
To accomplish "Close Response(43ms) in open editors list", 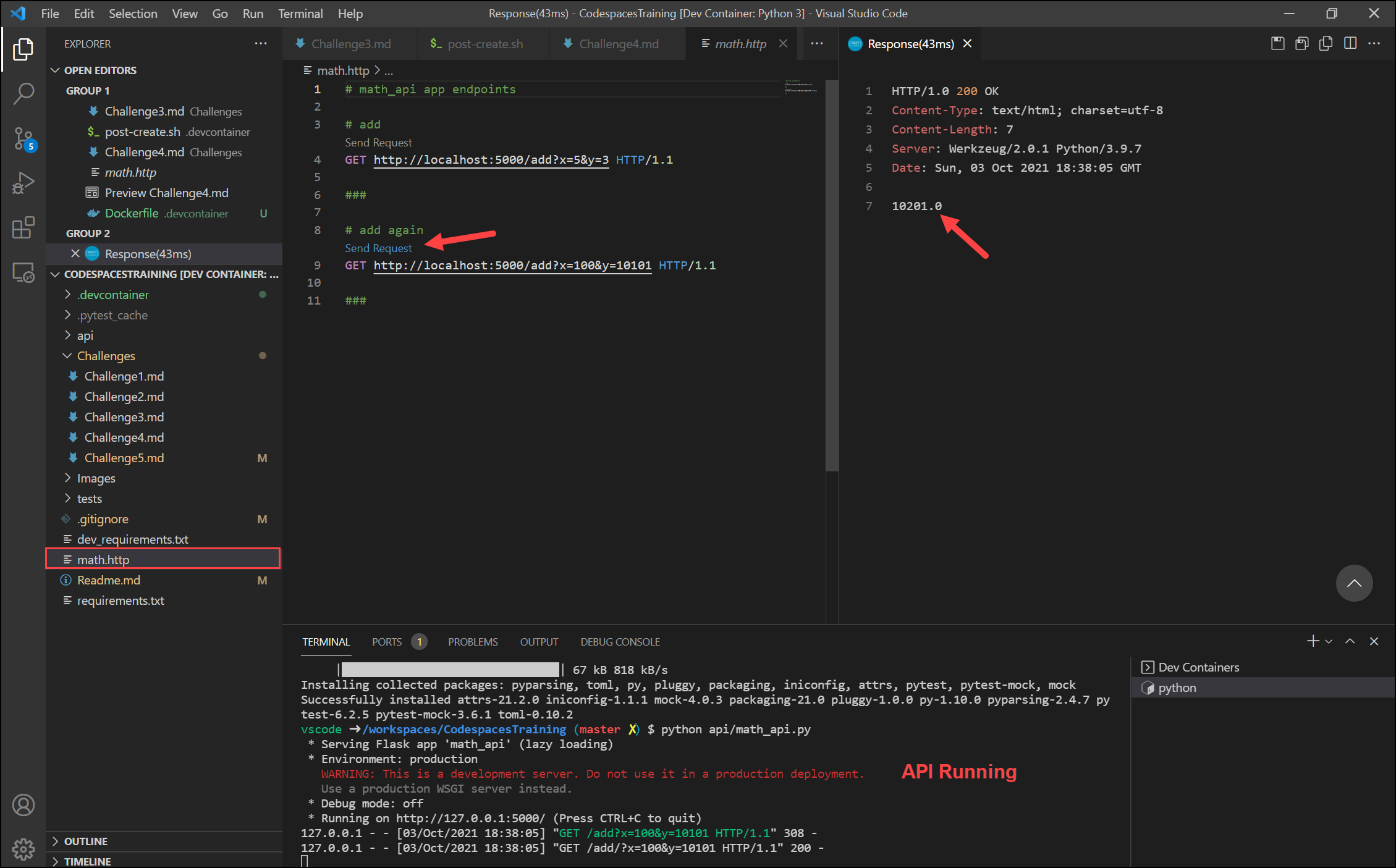I will (x=75, y=253).
